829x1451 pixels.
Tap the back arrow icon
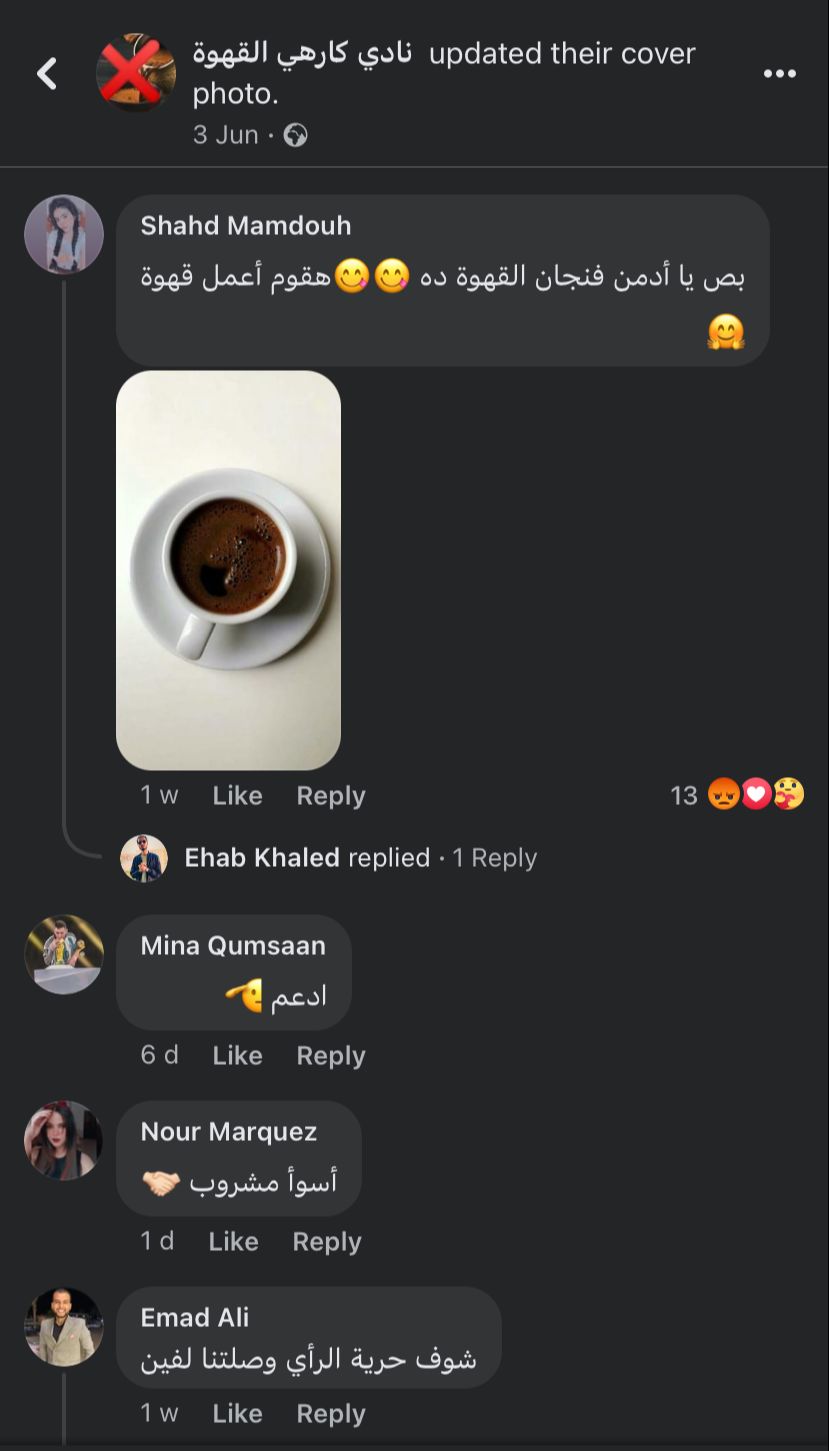click(x=47, y=73)
